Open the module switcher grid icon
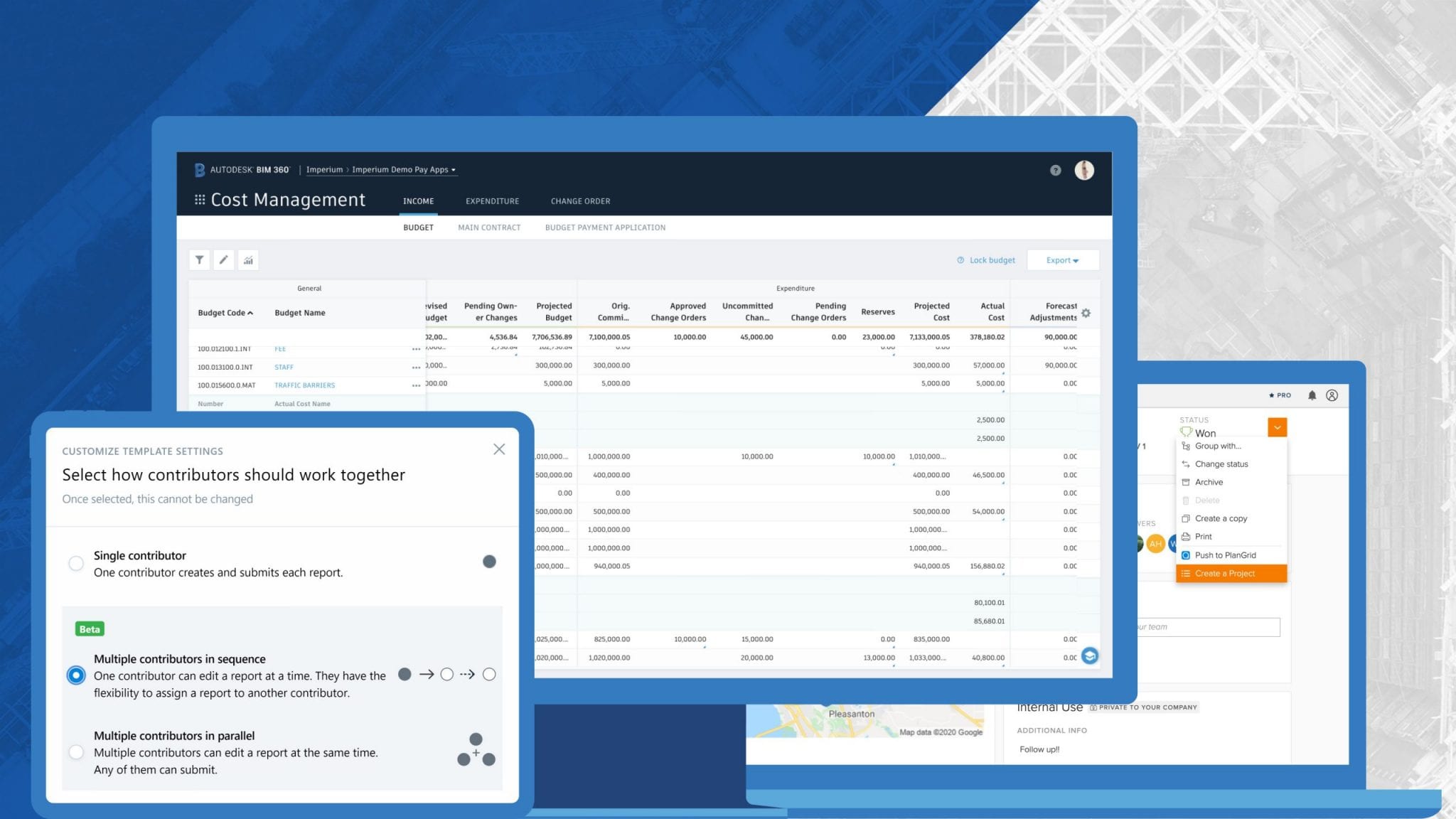The image size is (1456, 819). (x=200, y=200)
